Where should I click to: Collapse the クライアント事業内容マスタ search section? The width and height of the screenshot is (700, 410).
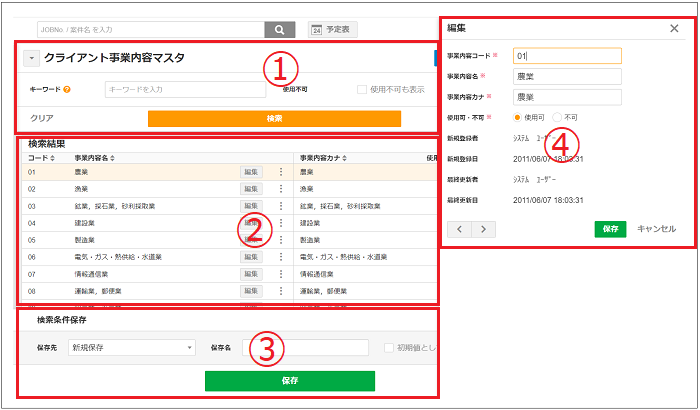30,59
